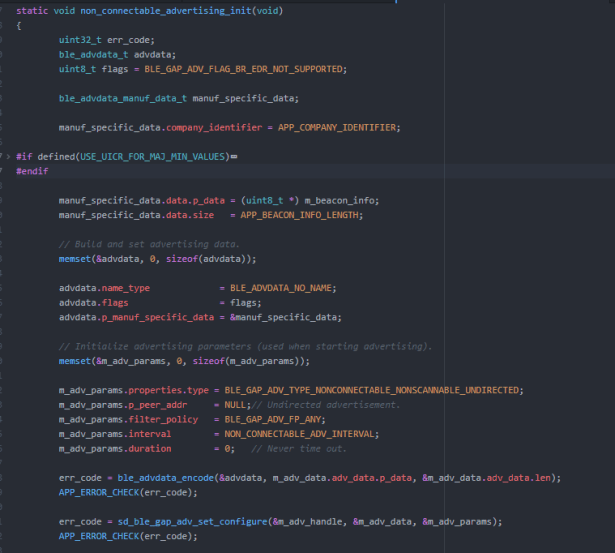Viewport: 615px width, 553px height.
Task: Click the #endif preprocessor directive
Action: pyautogui.click(x=32, y=171)
